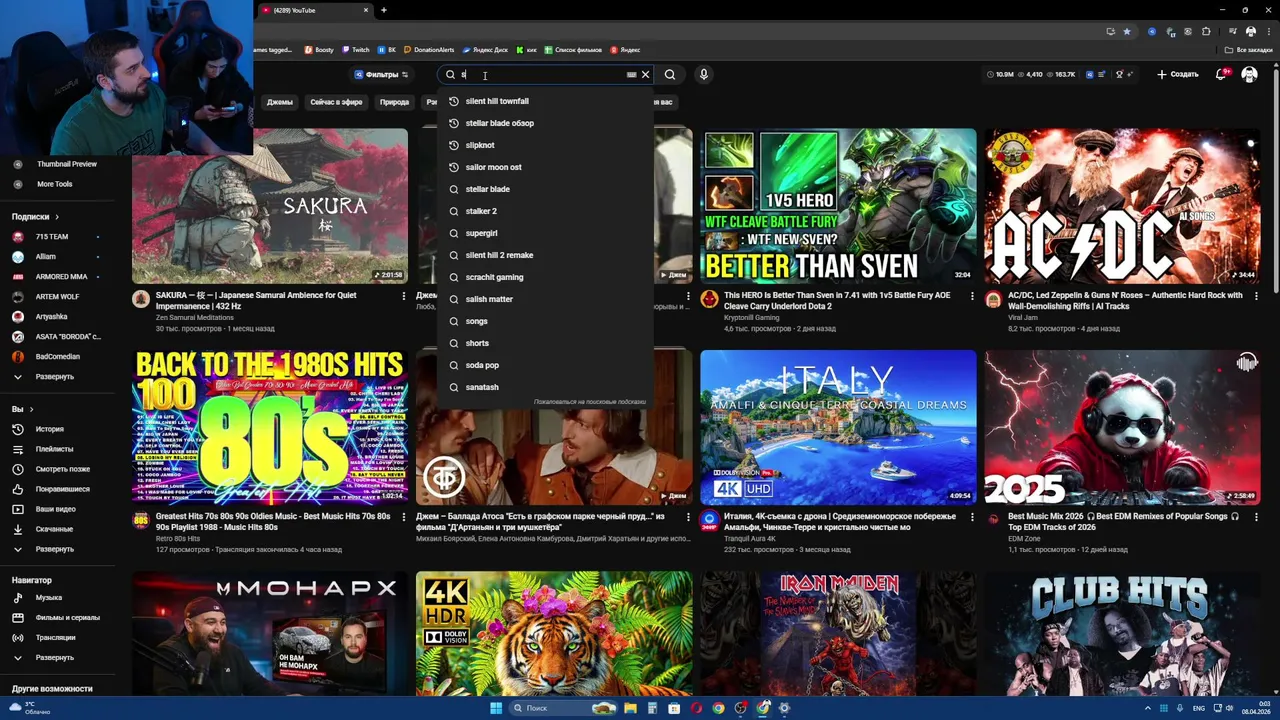Open the on-screen keyboard icon in the search box
The height and width of the screenshot is (720, 1280).
pos(631,74)
